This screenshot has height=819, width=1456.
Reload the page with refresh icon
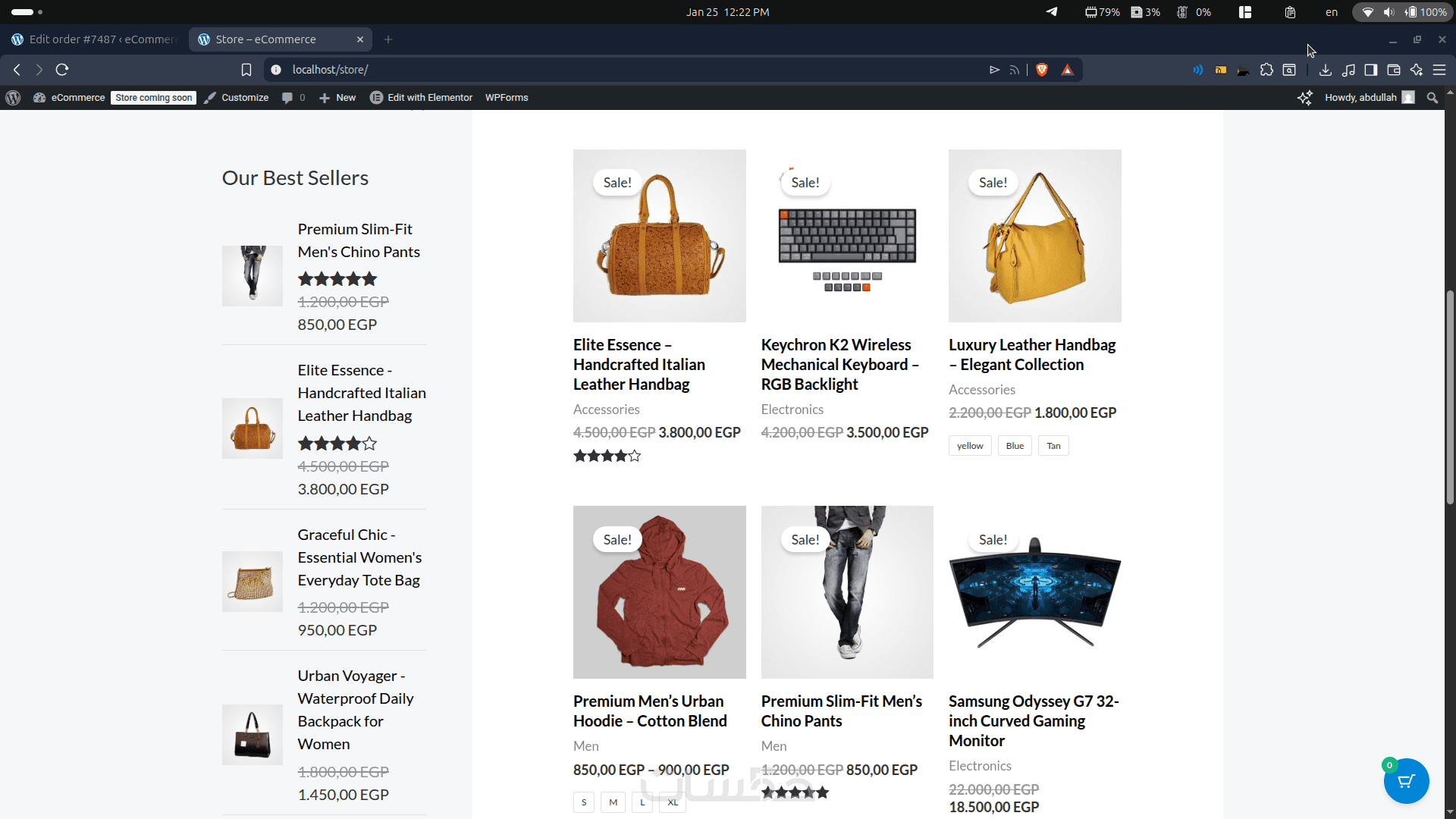pyautogui.click(x=62, y=70)
